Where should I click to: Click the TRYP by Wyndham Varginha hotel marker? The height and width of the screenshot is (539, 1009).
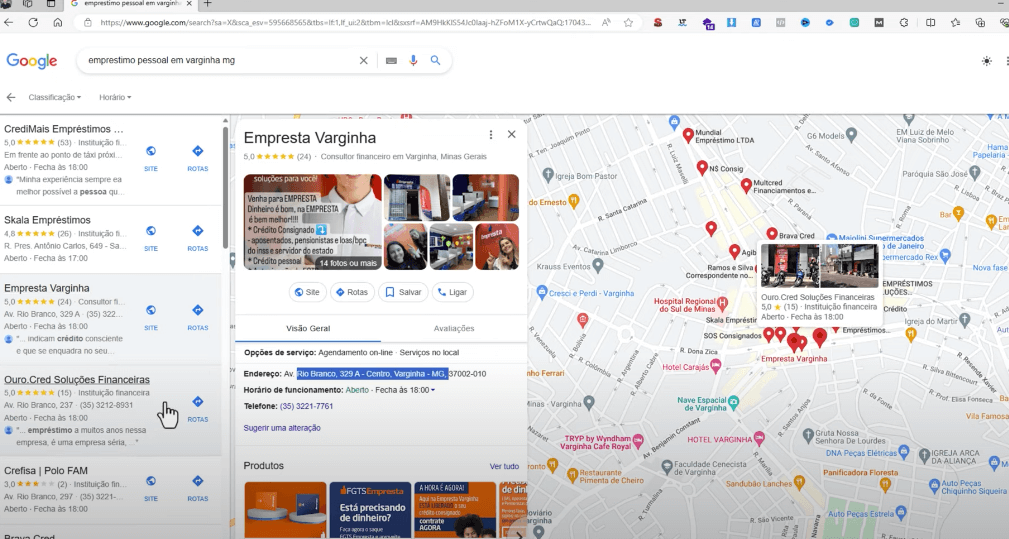(638, 441)
